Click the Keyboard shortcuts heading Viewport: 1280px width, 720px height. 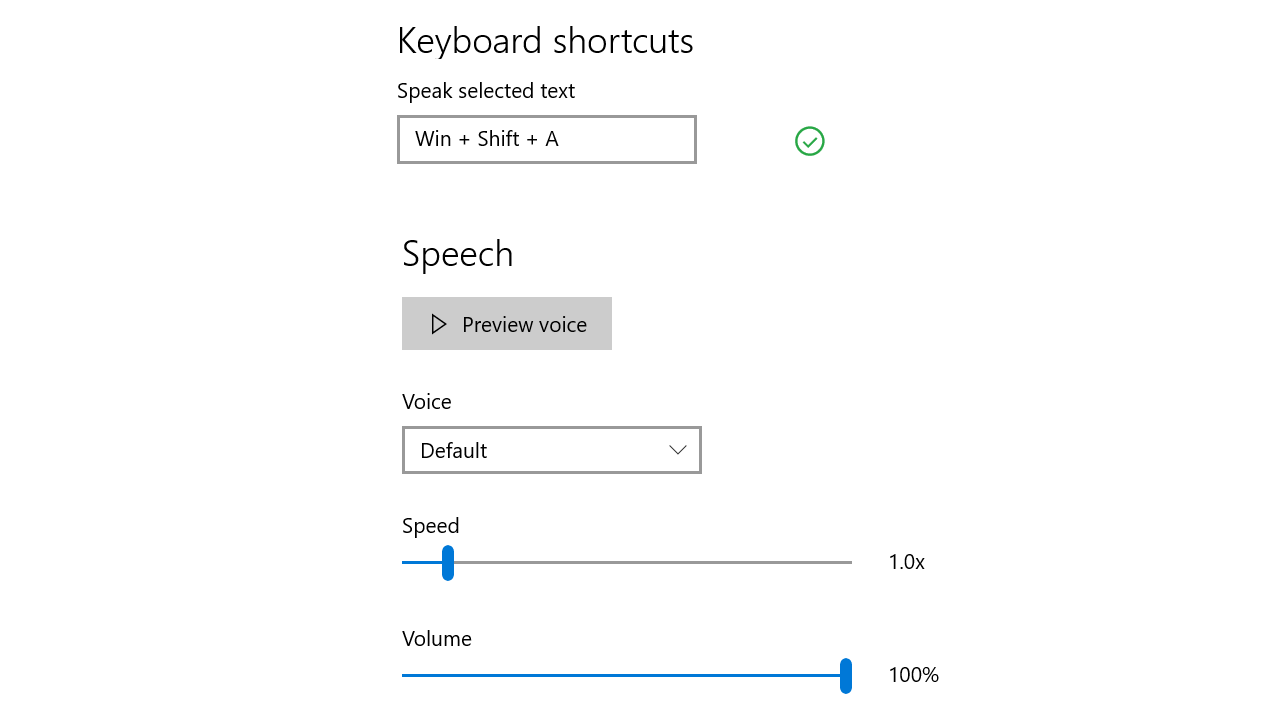[545, 41]
